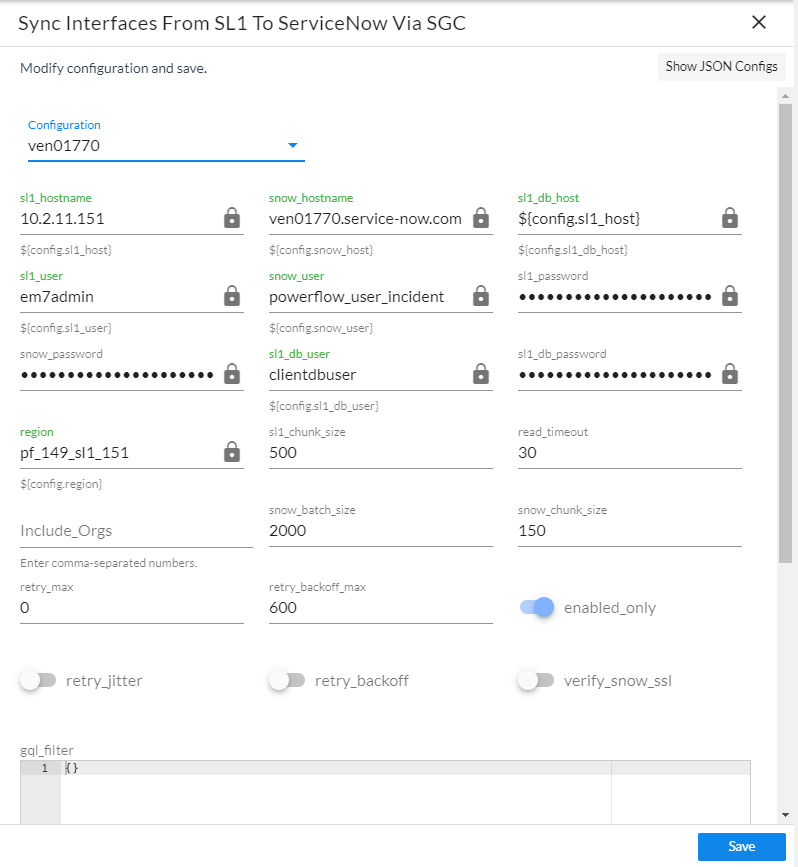Screen dimensions: 798x867
Task: Click the vertical scrollbar thumb
Action: tap(785, 333)
